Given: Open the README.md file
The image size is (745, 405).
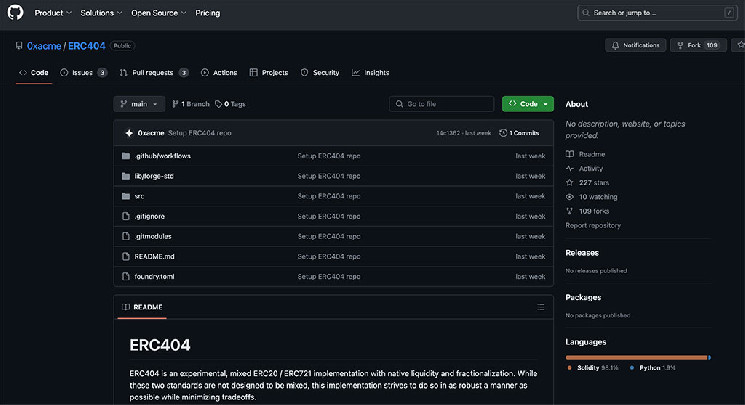Looking at the screenshot, I should (x=154, y=257).
